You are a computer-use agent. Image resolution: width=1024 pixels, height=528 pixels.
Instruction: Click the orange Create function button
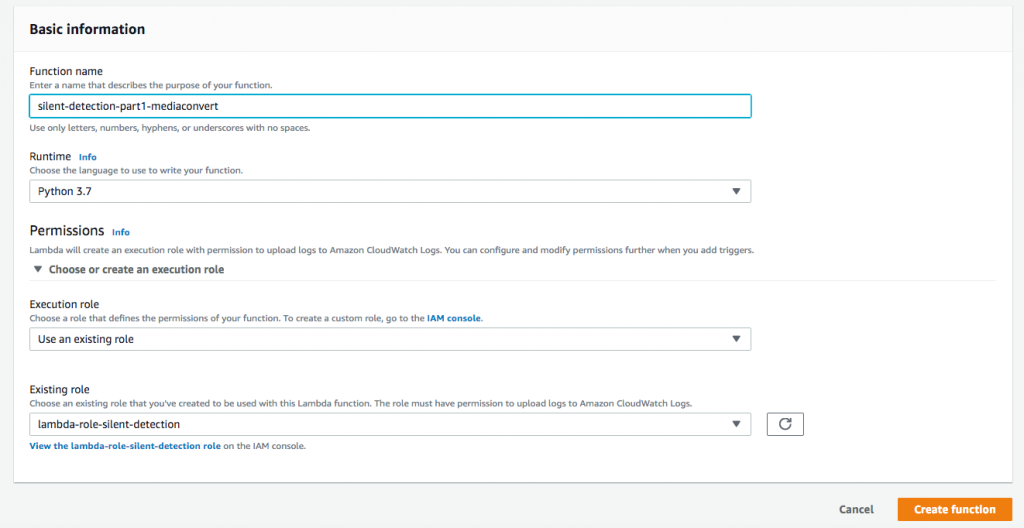click(954, 509)
